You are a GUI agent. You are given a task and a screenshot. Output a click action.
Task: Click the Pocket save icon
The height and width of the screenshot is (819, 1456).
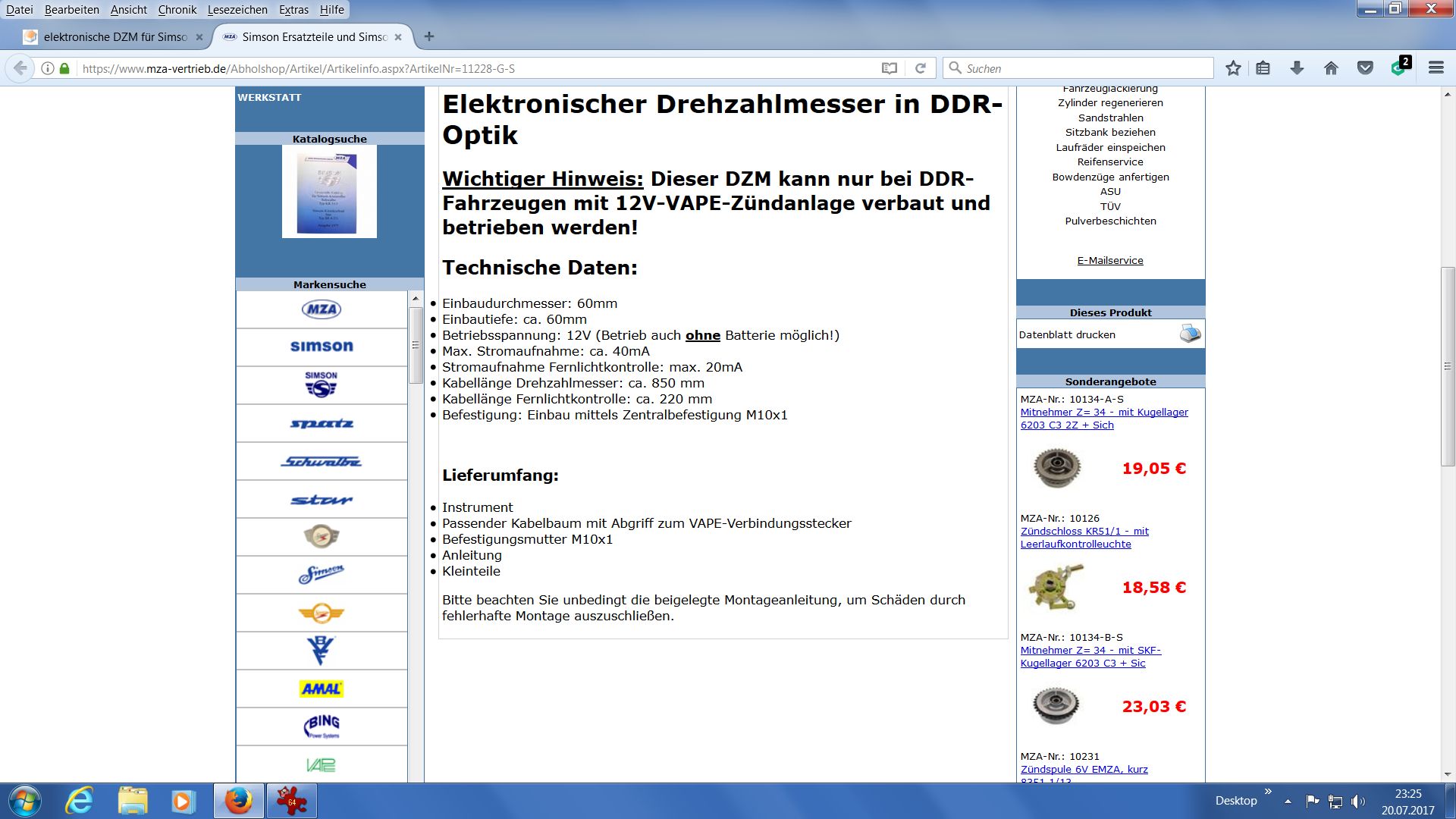click(1365, 68)
